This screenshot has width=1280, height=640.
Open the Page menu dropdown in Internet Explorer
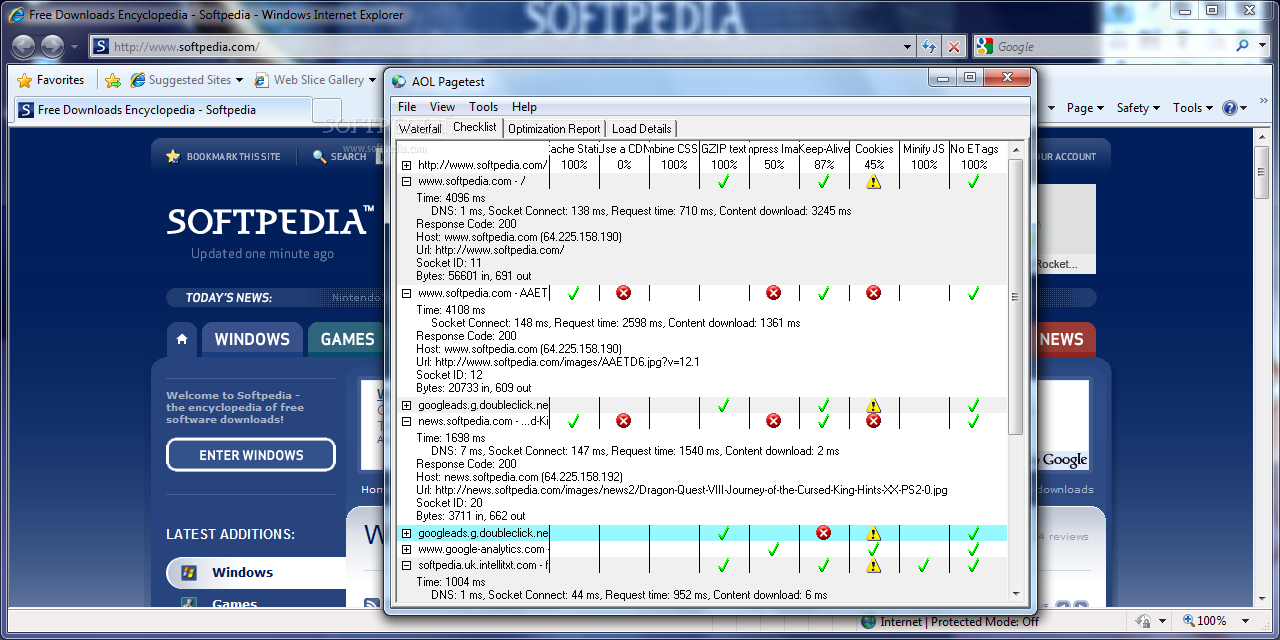[x=1085, y=108]
